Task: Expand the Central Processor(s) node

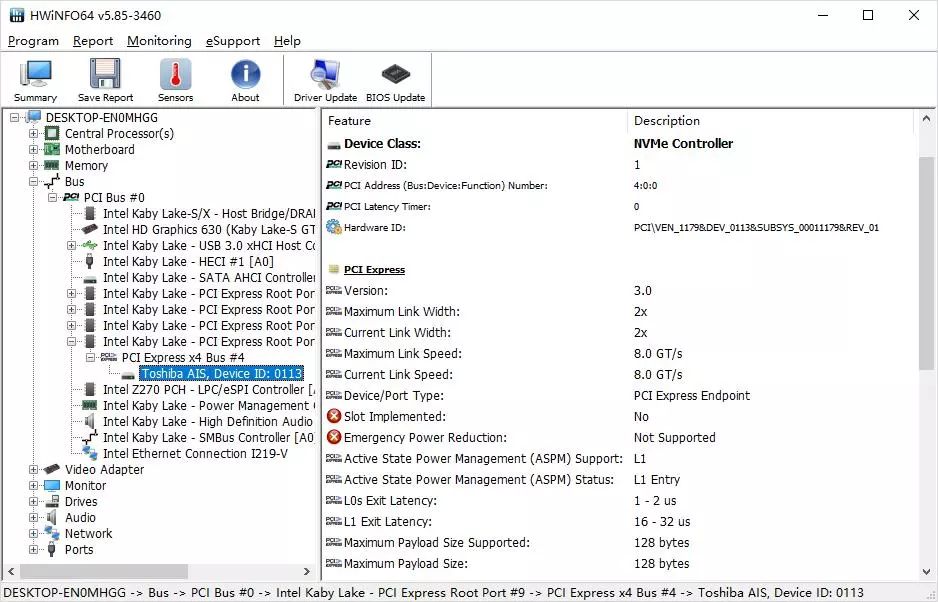Action: 34,133
